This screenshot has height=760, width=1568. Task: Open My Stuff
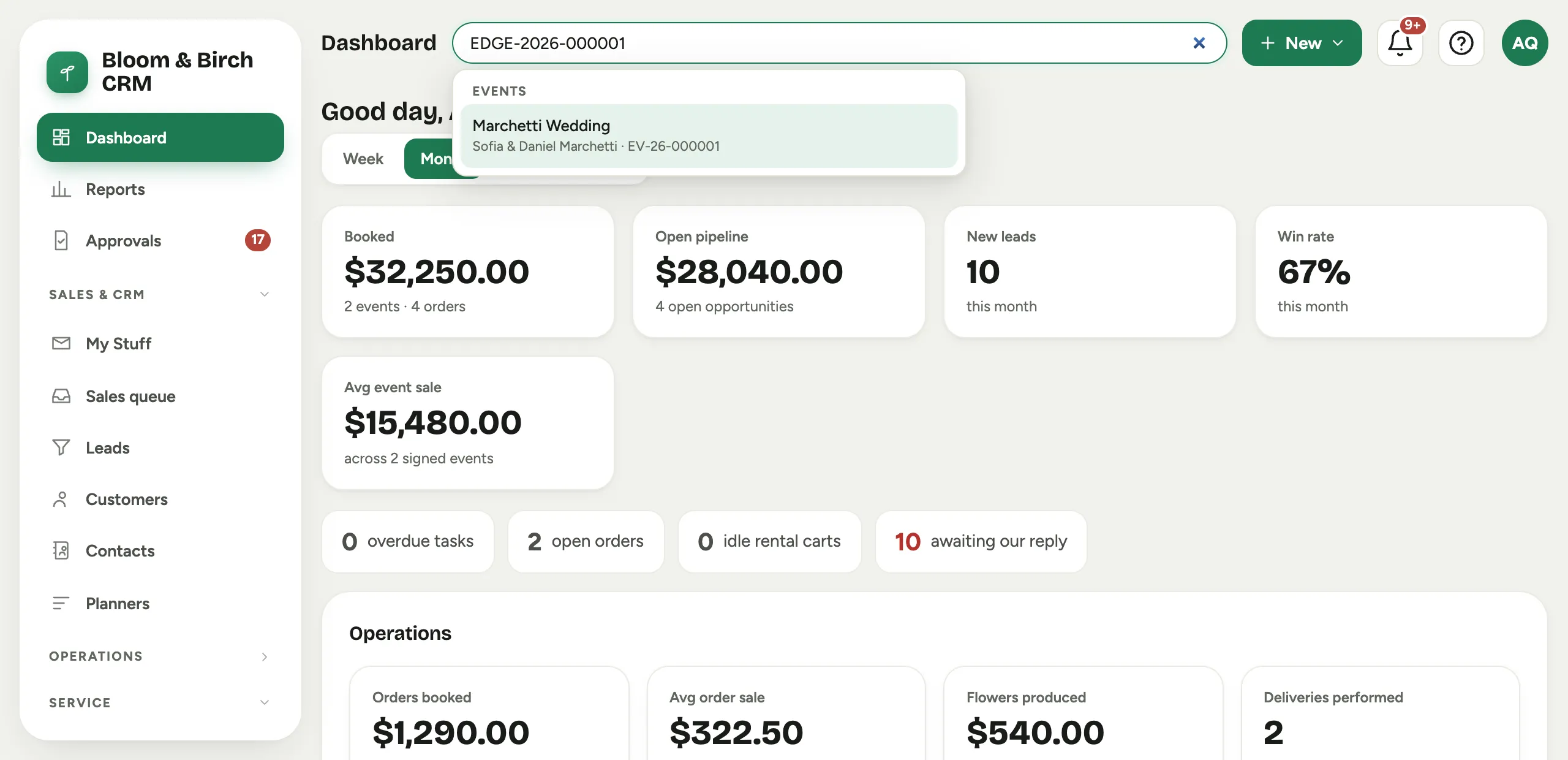(160, 343)
